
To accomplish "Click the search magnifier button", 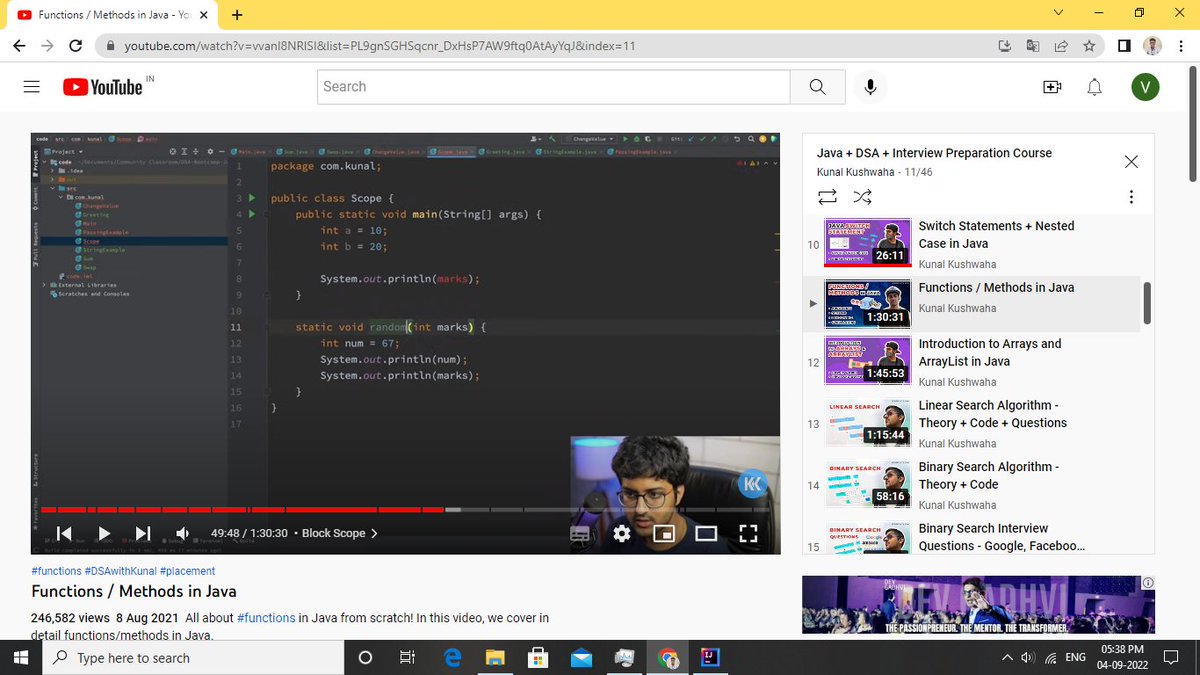I will 817,87.
